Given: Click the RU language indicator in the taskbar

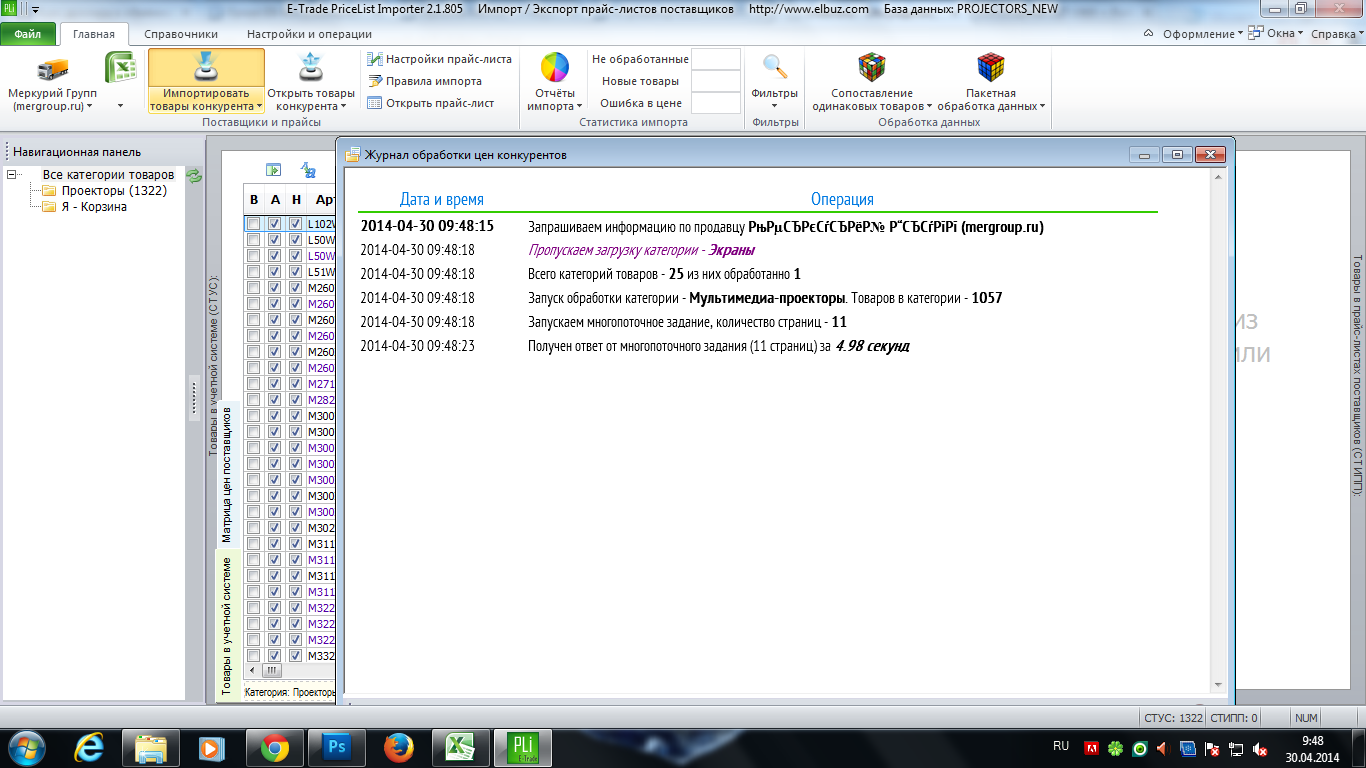Looking at the screenshot, I should click(x=1061, y=746).
